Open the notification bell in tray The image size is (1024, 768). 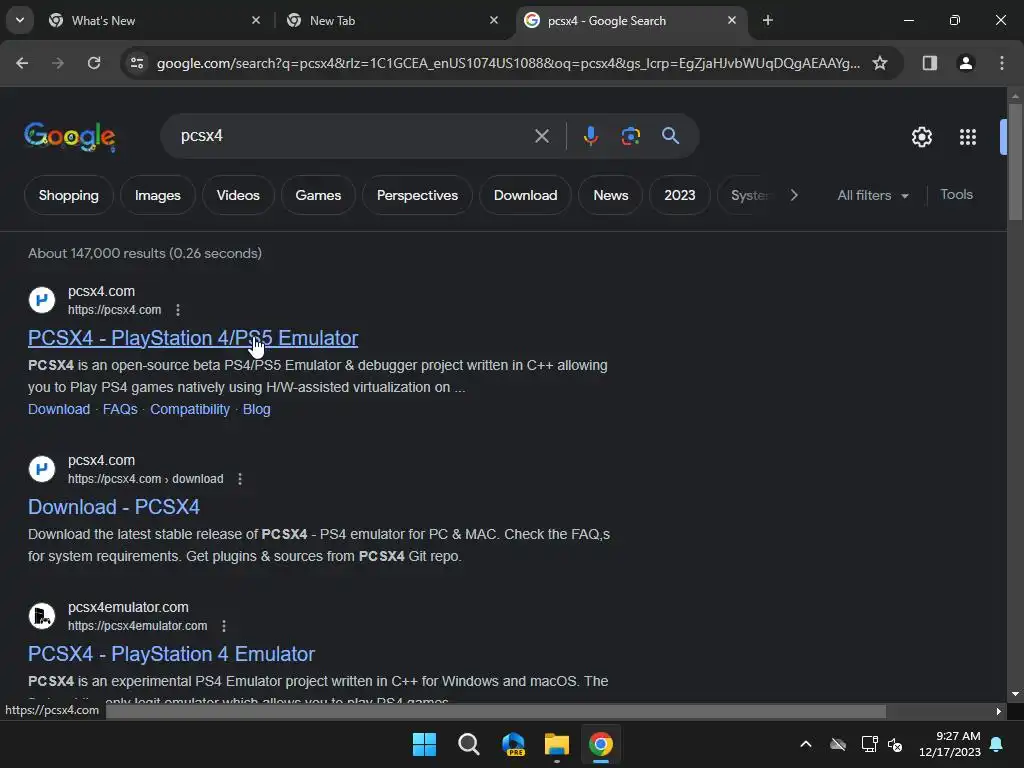997,744
